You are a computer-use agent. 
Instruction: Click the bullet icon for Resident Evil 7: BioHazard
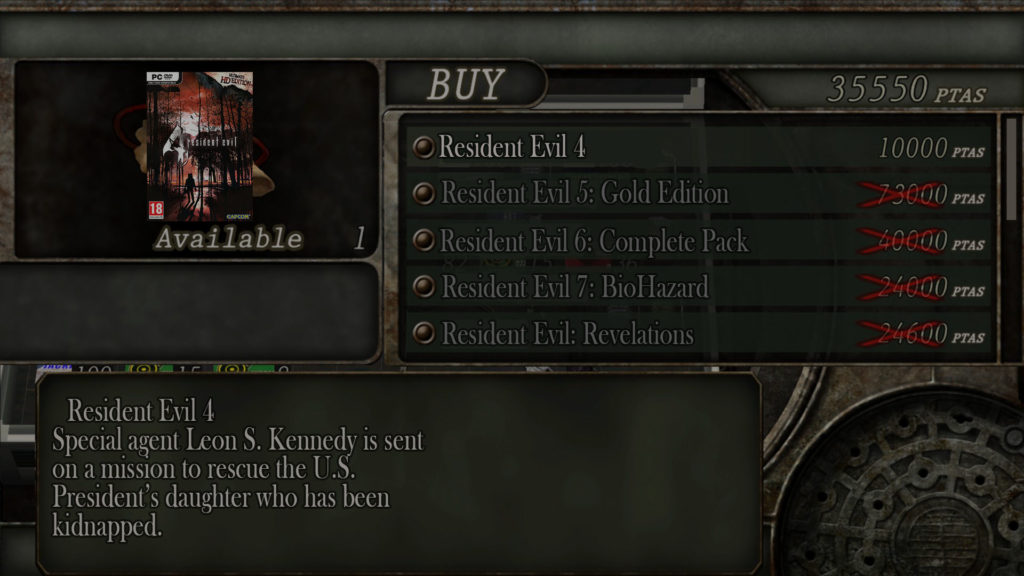point(424,286)
